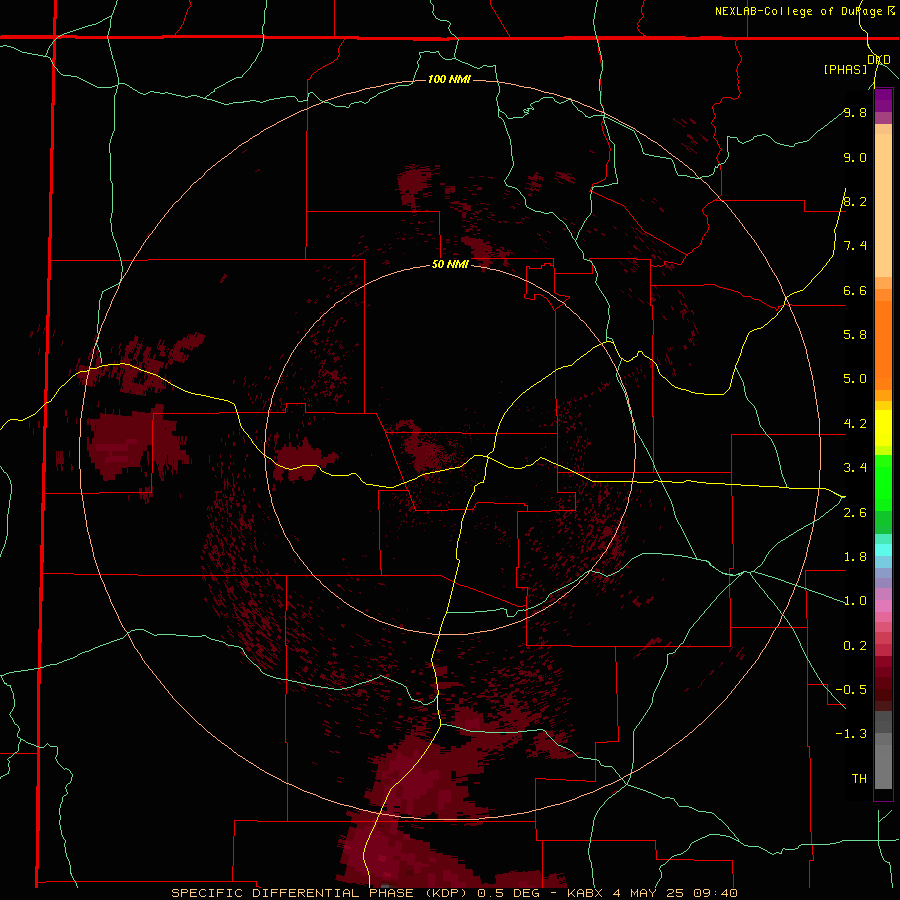Click the 1.0 legend value
Image resolution: width=900 pixels, height=900 pixels.
pyautogui.click(x=855, y=601)
